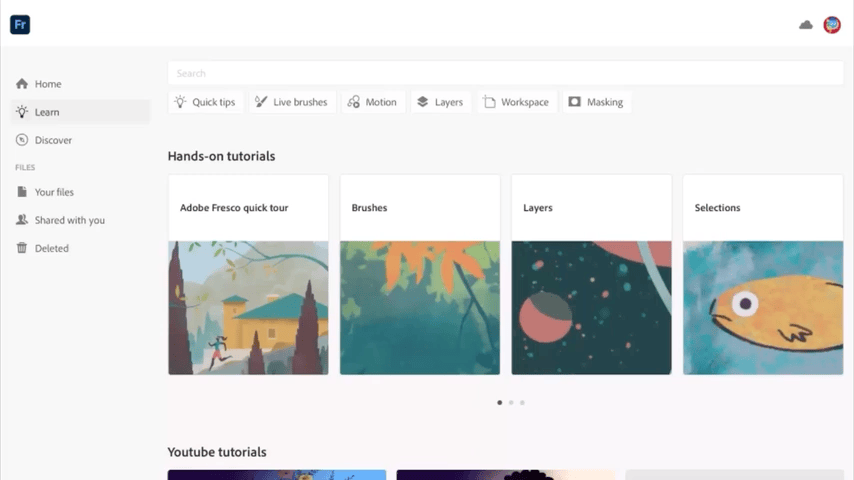Viewport: 854px width, 480px height.
Task: Open the first Youtube tutorial thumbnail
Action: 277,475
